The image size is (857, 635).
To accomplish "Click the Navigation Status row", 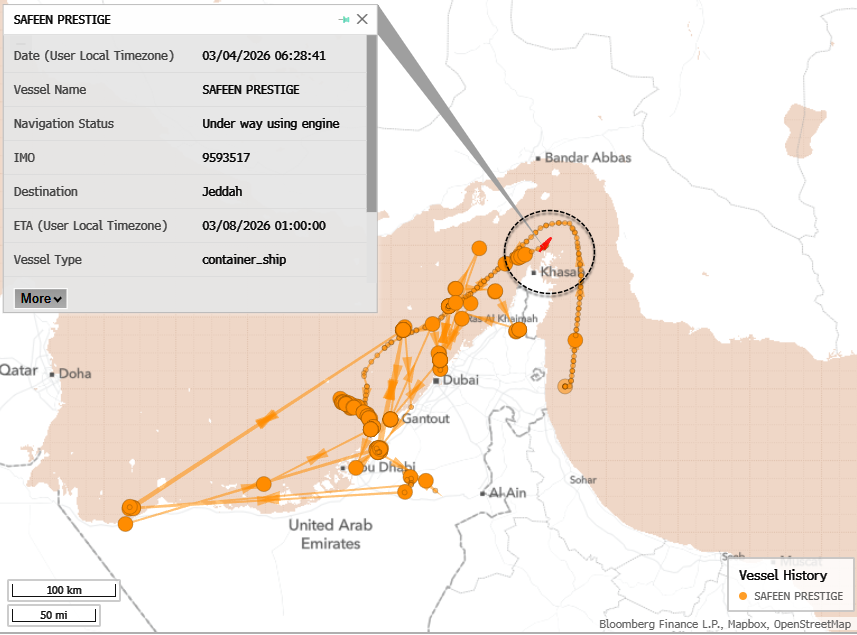I will 188,124.
